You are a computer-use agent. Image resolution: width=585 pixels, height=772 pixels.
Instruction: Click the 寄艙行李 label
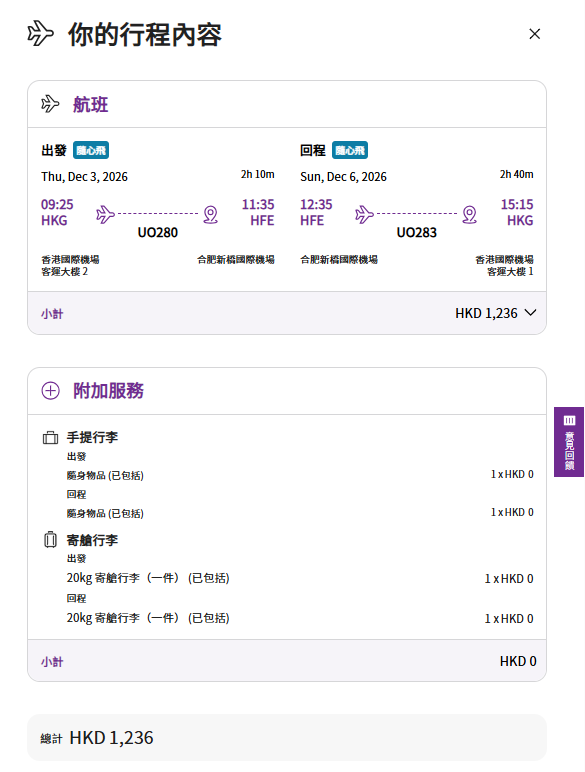pyautogui.click(x=92, y=540)
